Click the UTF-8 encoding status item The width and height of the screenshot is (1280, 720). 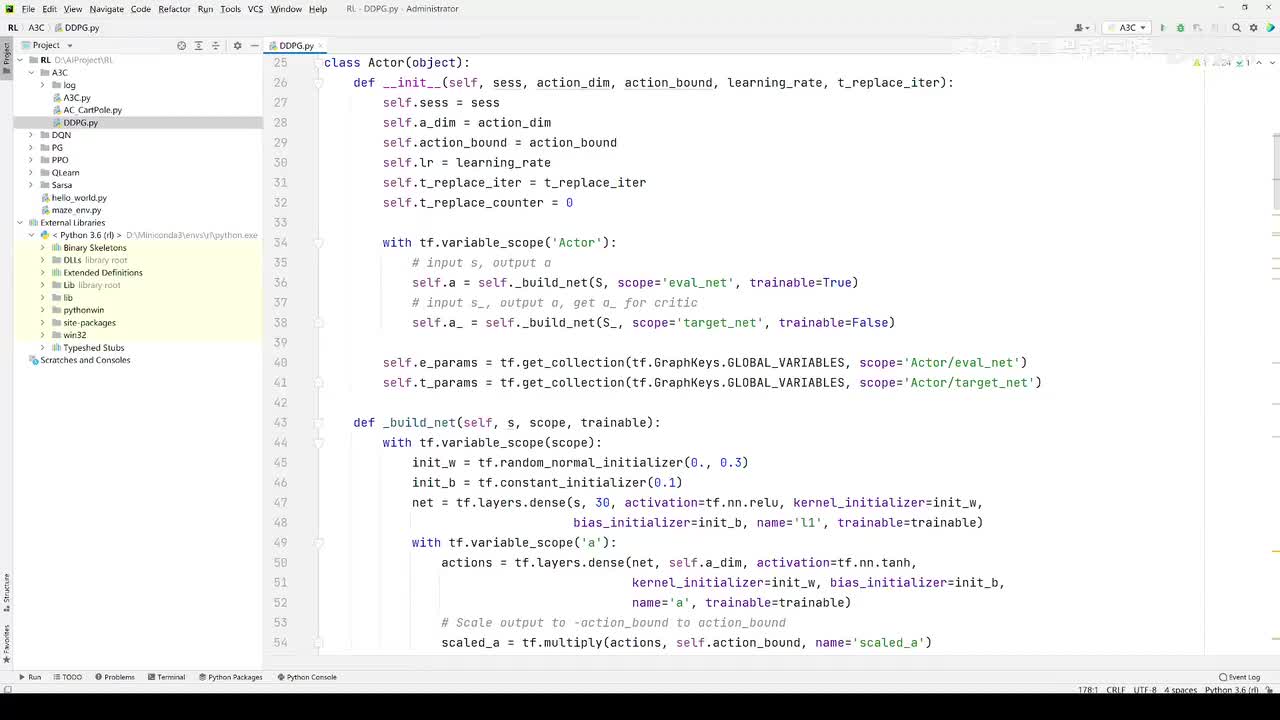pos(1145,690)
